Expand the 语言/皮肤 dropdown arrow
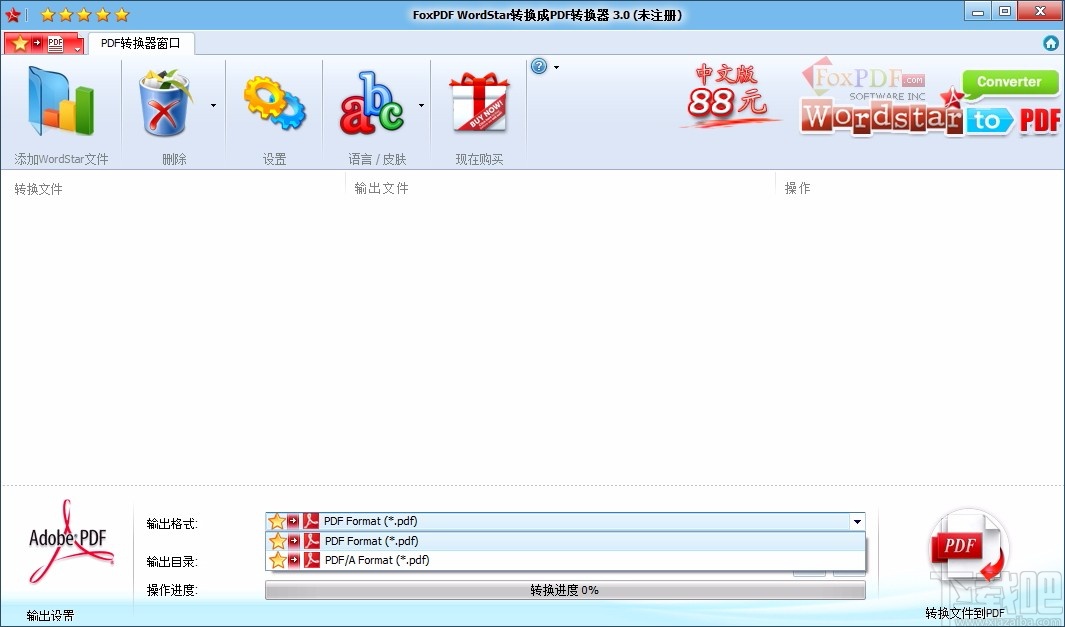 [x=421, y=103]
